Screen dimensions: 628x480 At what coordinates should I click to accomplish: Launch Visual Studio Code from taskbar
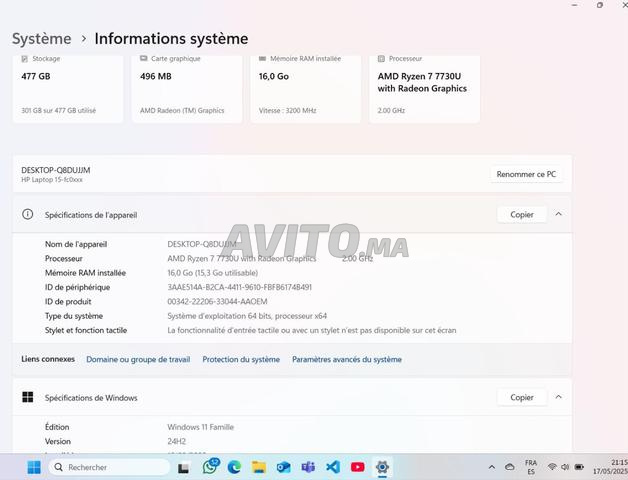click(333, 467)
